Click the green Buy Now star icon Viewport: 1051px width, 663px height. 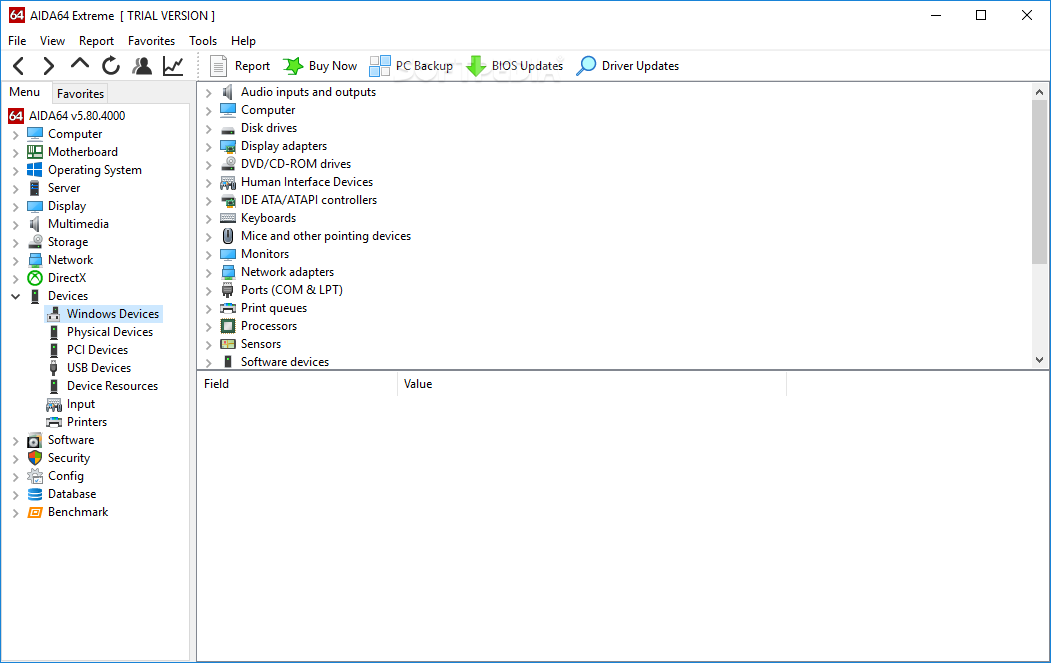[293, 66]
